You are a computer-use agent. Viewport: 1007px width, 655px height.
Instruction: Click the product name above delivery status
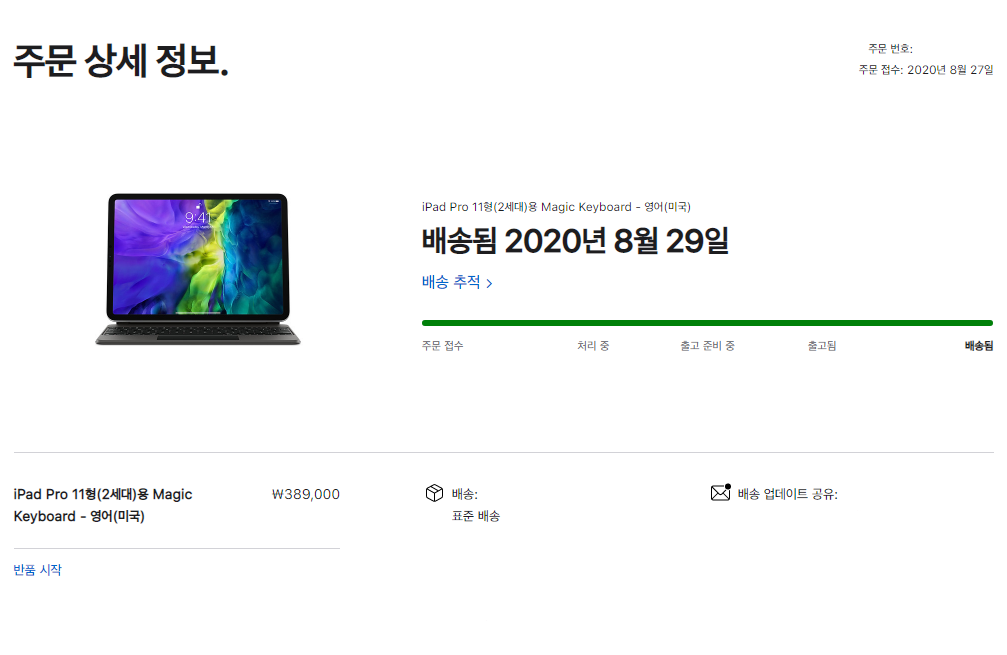coord(556,207)
